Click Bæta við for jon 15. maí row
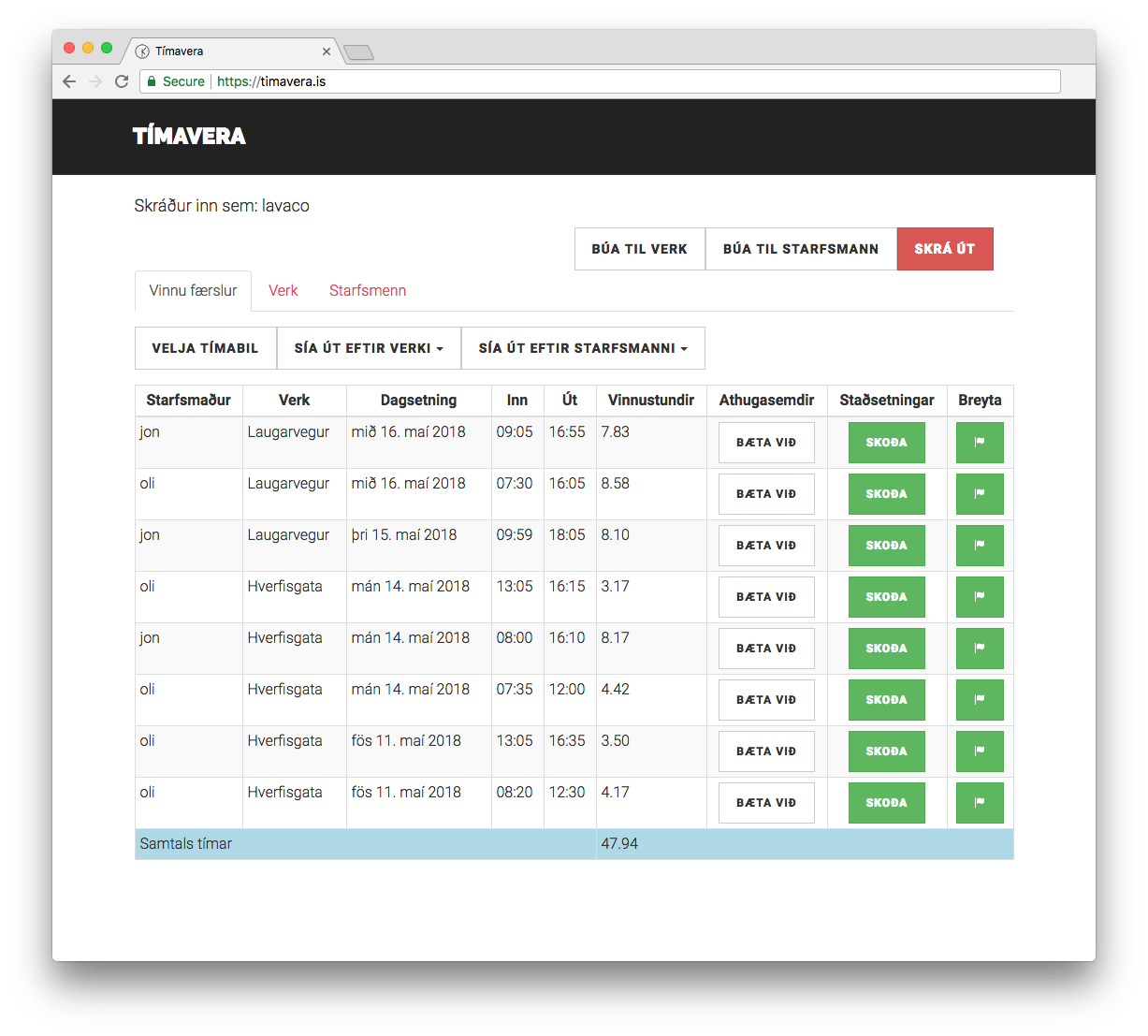The width and height of the screenshot is (1148, 1036). pos(766,546)
